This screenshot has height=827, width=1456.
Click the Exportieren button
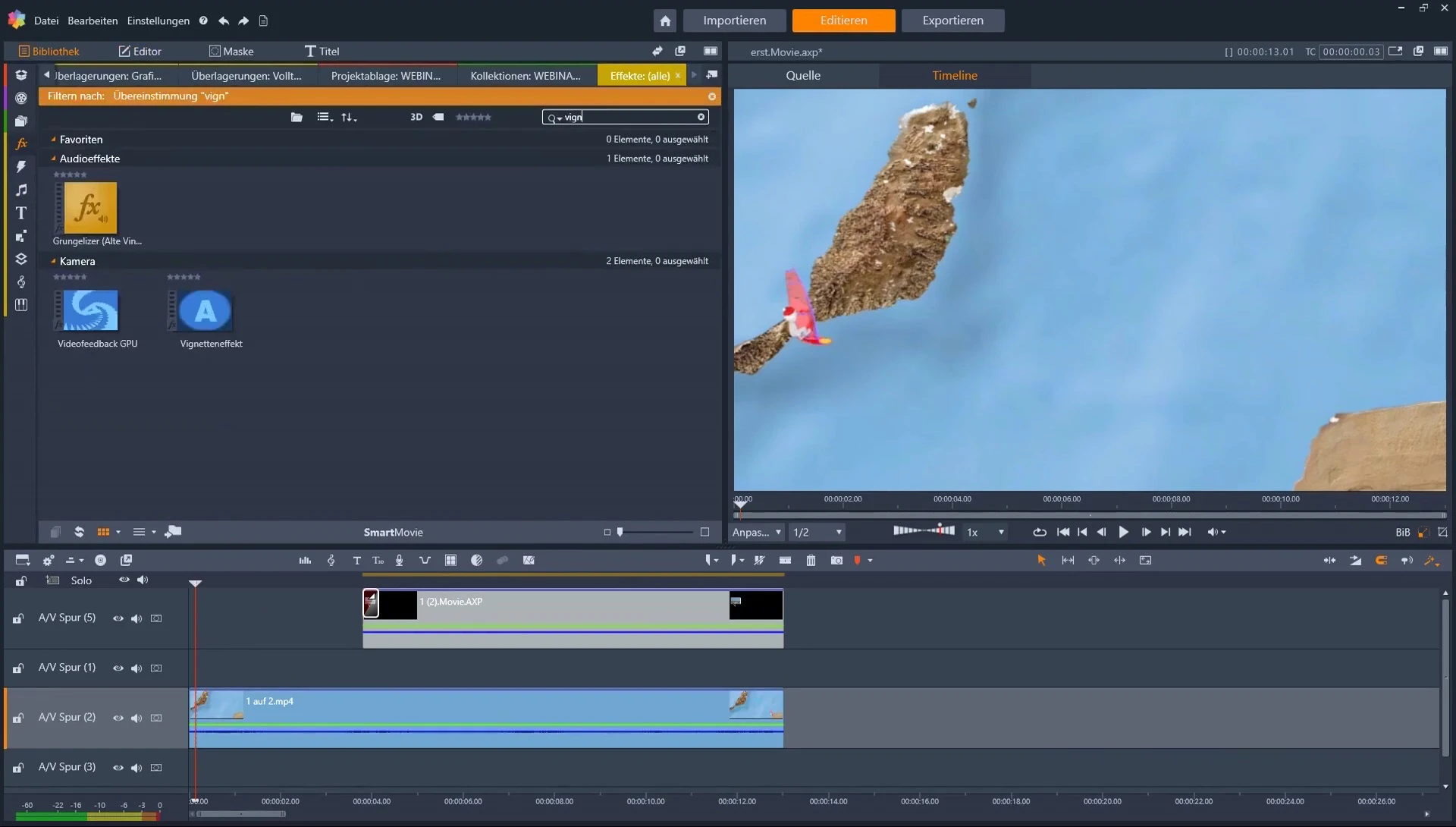click(952, 20)
